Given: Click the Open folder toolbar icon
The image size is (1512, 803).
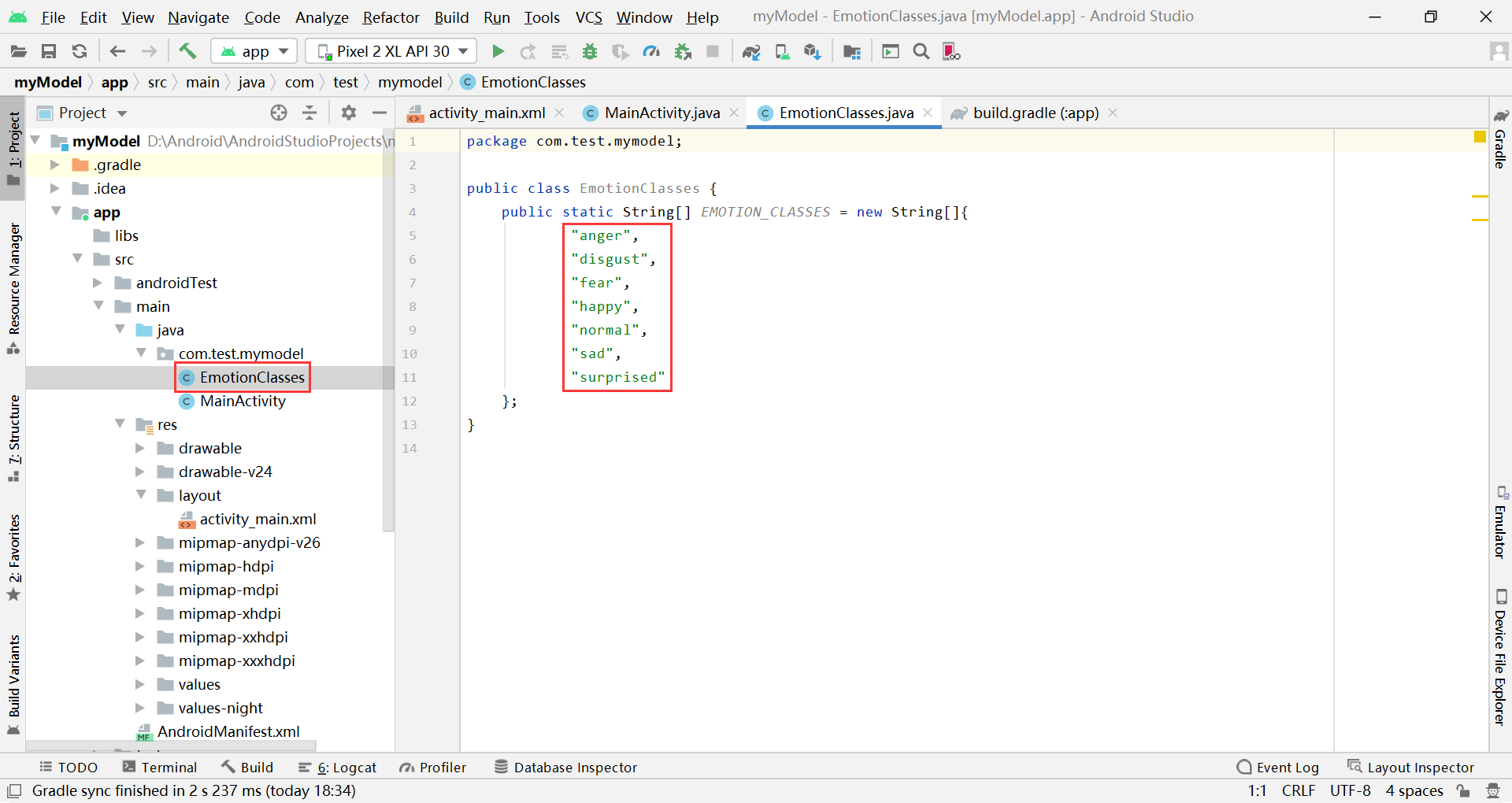Looking at the screenshot, I should (x=19, y=52).
